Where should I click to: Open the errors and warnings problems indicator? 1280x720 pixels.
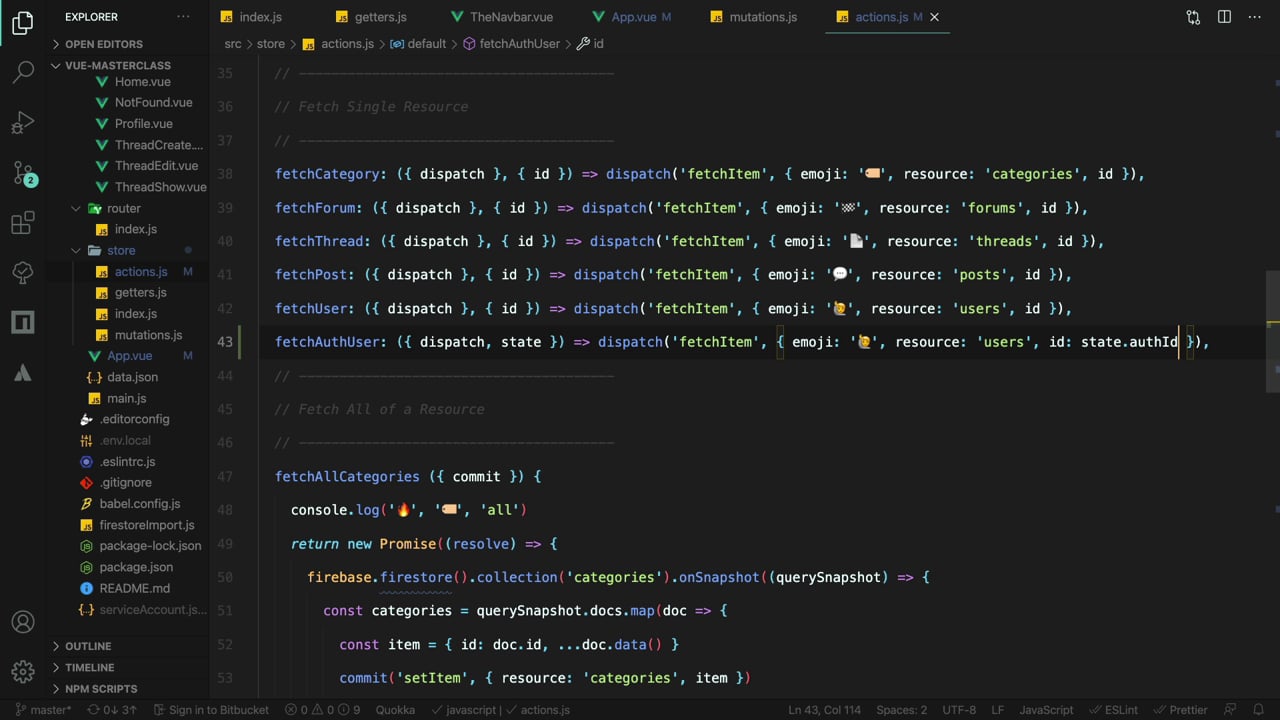click(322, 710)
